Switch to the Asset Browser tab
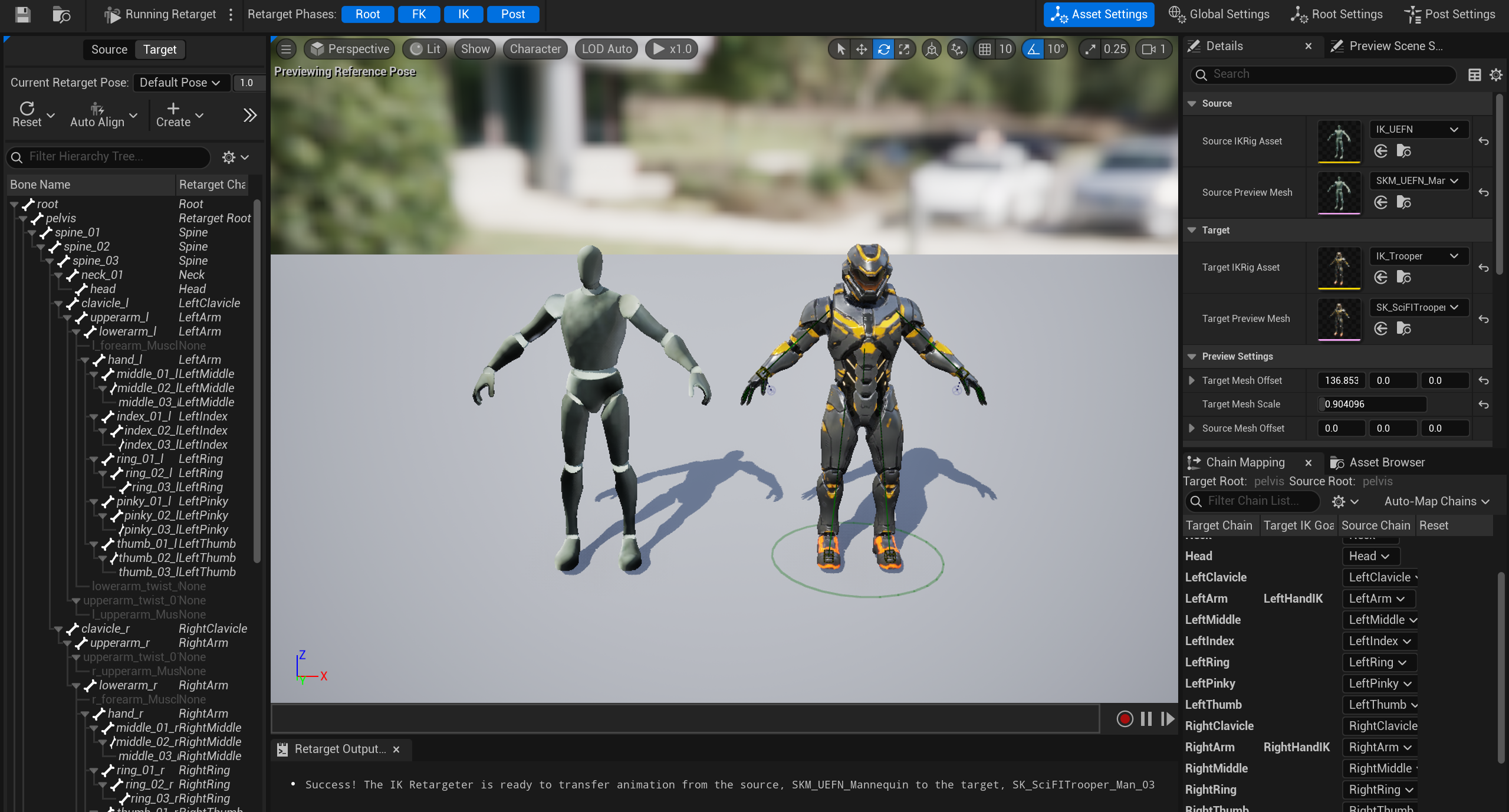 pyautogui.click(x=1386, y=462)
